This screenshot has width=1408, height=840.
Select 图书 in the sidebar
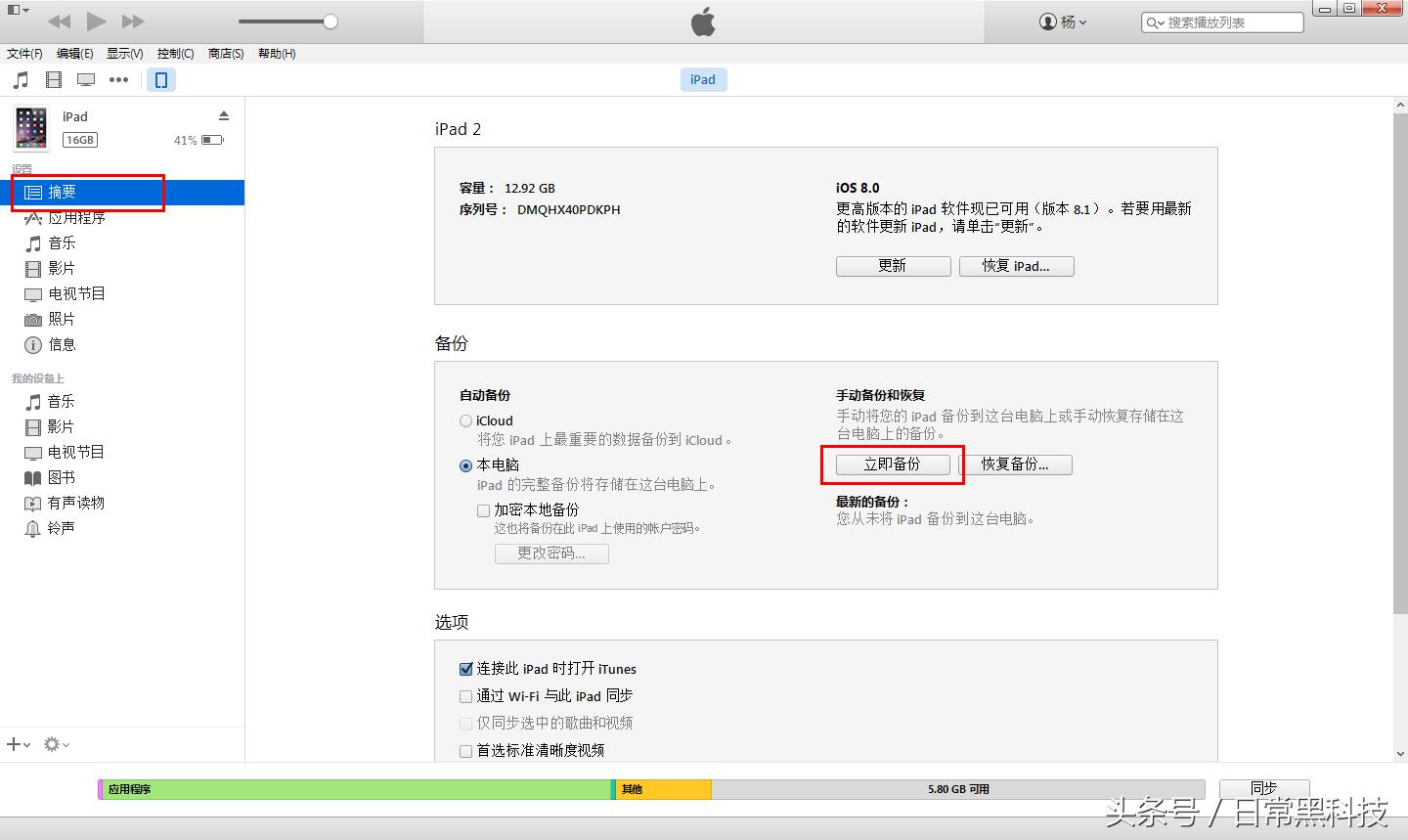[122, 477]
